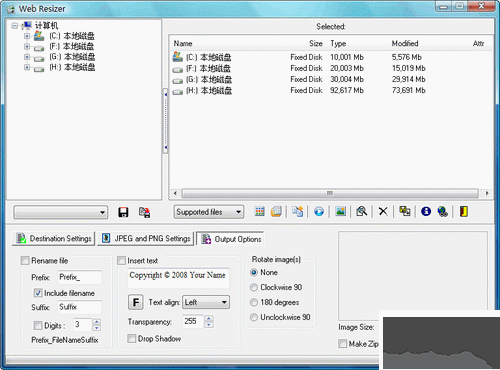This screenshot has height=370, width=500.
Task: Select the (C:) drive icon in file list
Action: [178, 57]
